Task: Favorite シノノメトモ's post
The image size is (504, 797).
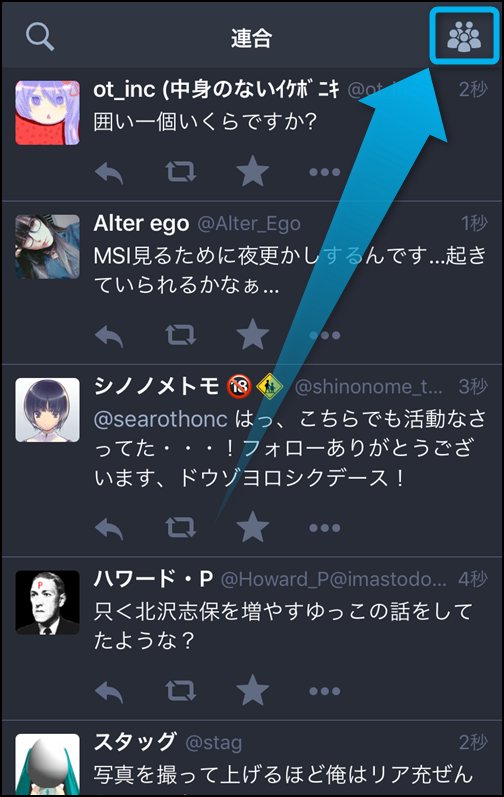Action: [253, 527]
